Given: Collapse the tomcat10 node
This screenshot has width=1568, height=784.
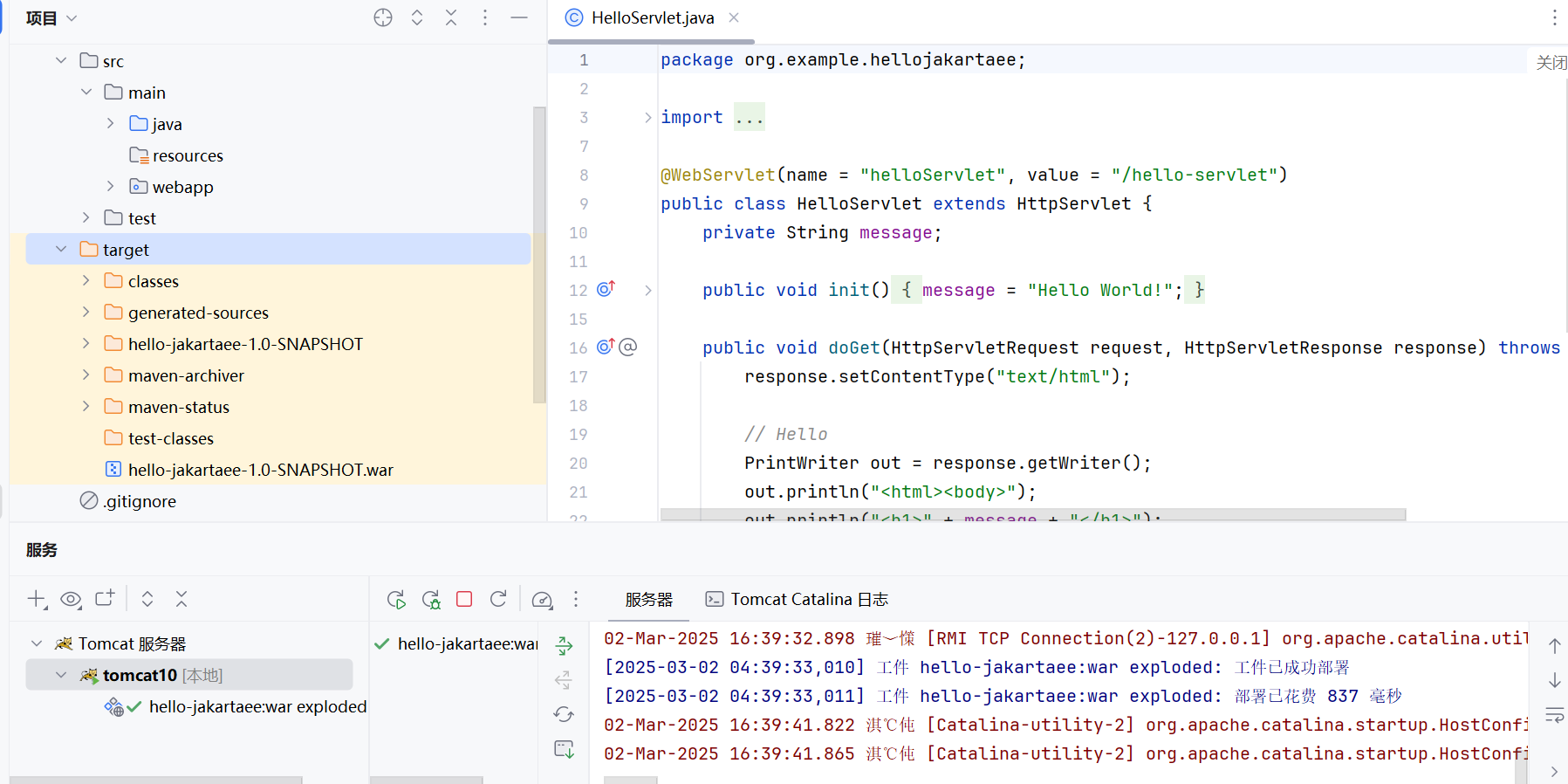Looking at the screenshot, I should coord(61,675).
